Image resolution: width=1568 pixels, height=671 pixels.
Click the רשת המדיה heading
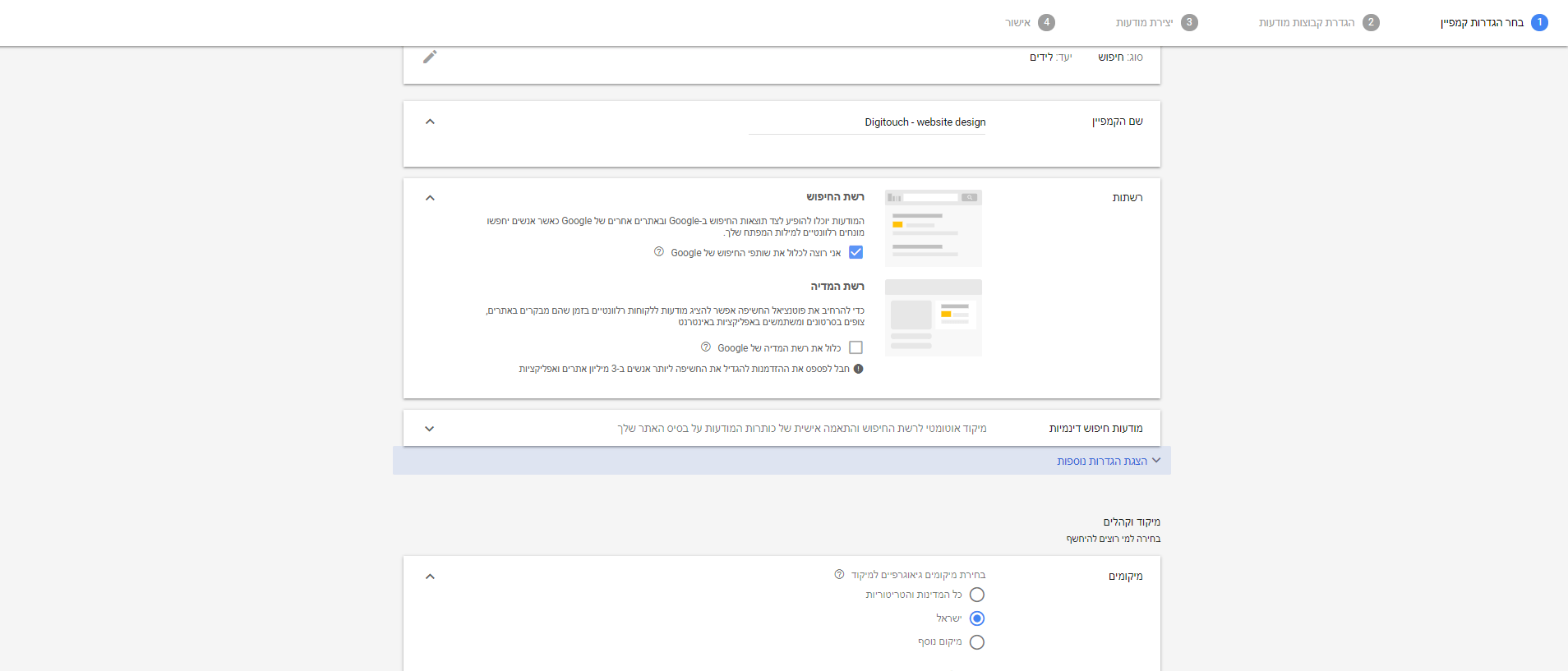tap(837, 287)
